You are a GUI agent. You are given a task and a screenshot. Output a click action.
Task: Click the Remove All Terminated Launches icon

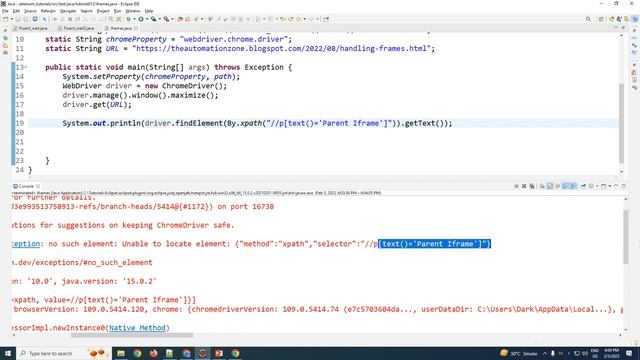tap(532, 186)
